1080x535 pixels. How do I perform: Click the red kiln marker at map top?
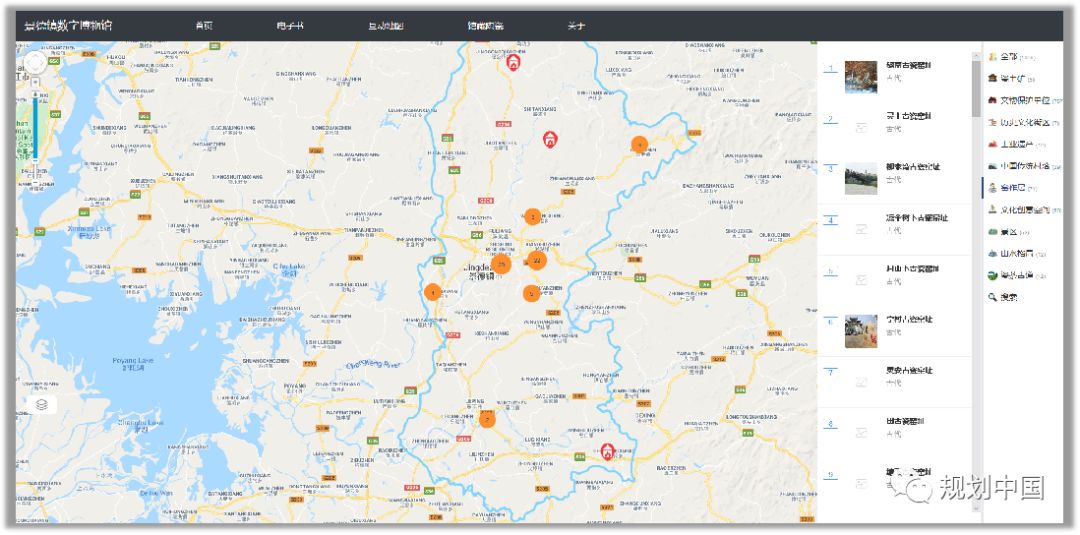[513, 62]
